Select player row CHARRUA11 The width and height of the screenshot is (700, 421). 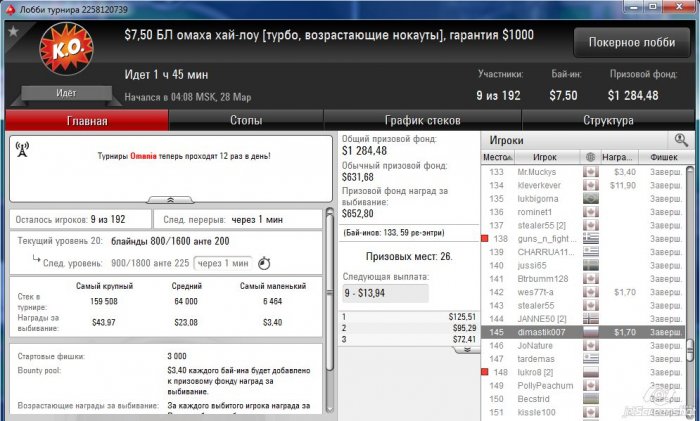coord(582,252)
